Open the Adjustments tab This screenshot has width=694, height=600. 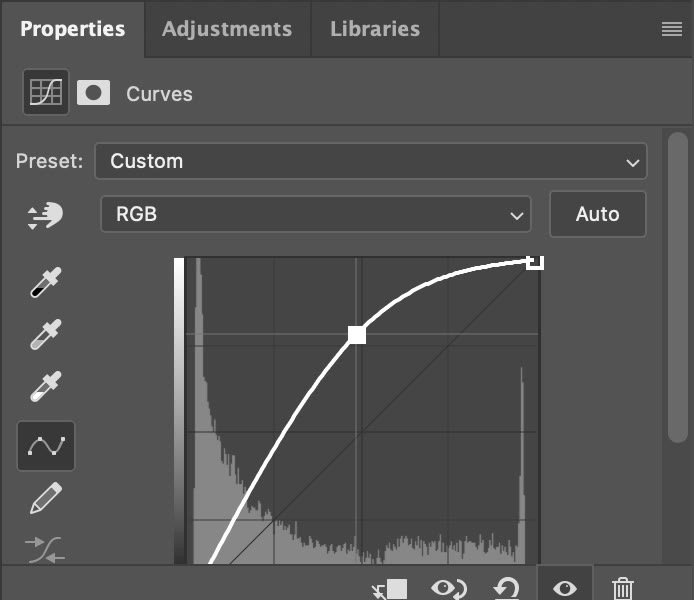227,29
